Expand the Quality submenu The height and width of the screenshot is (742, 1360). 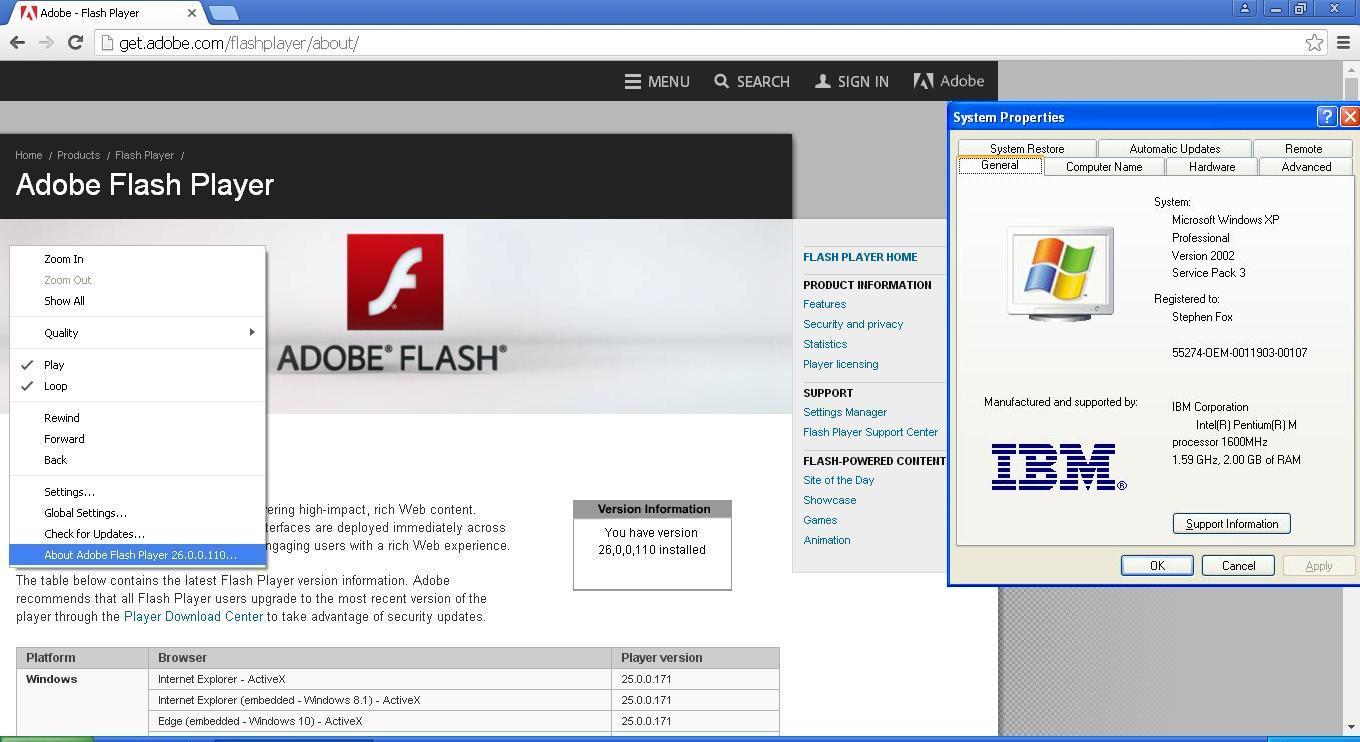(x=137, y=333)
